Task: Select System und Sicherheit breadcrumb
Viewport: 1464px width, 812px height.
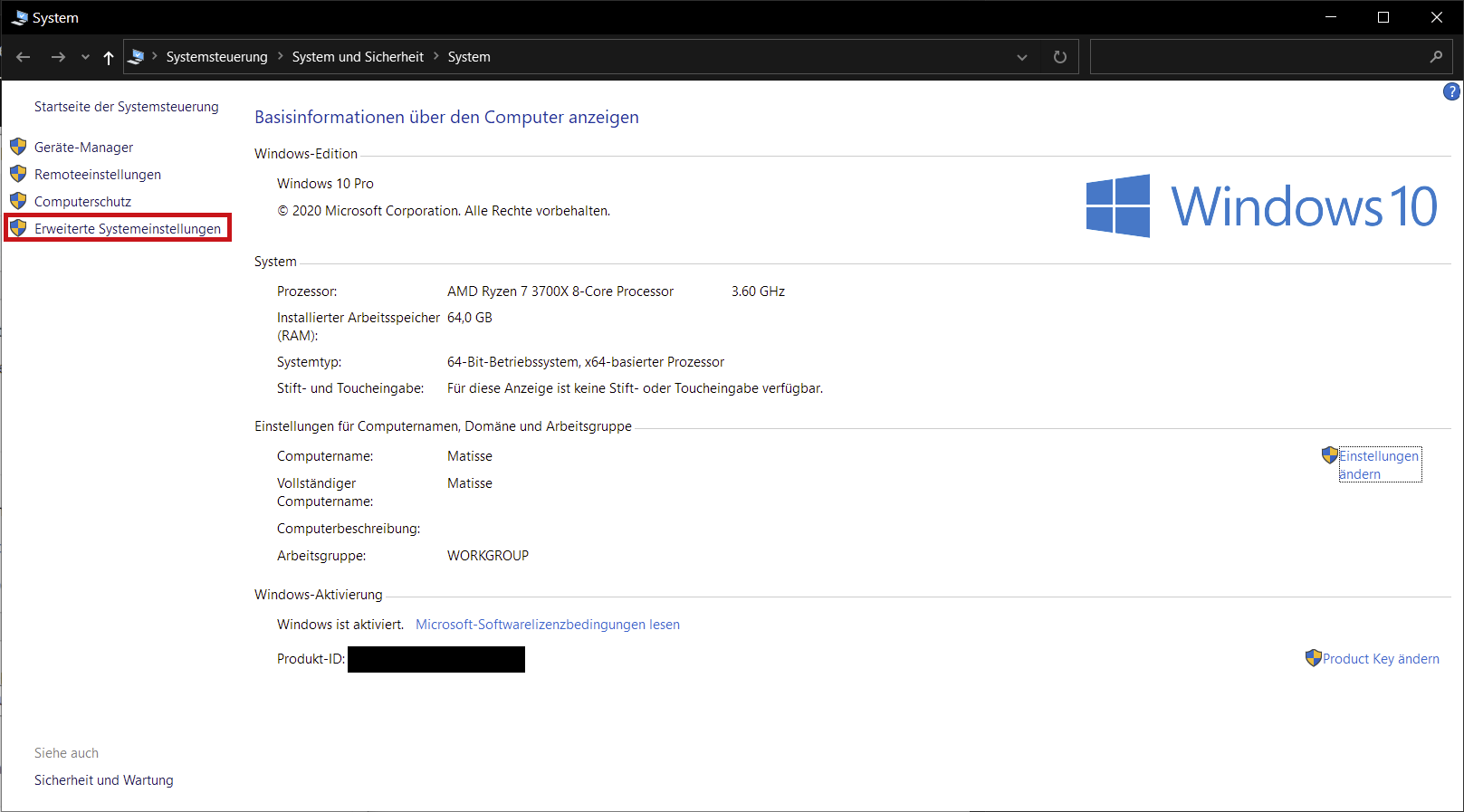Action: click(358, 57)
